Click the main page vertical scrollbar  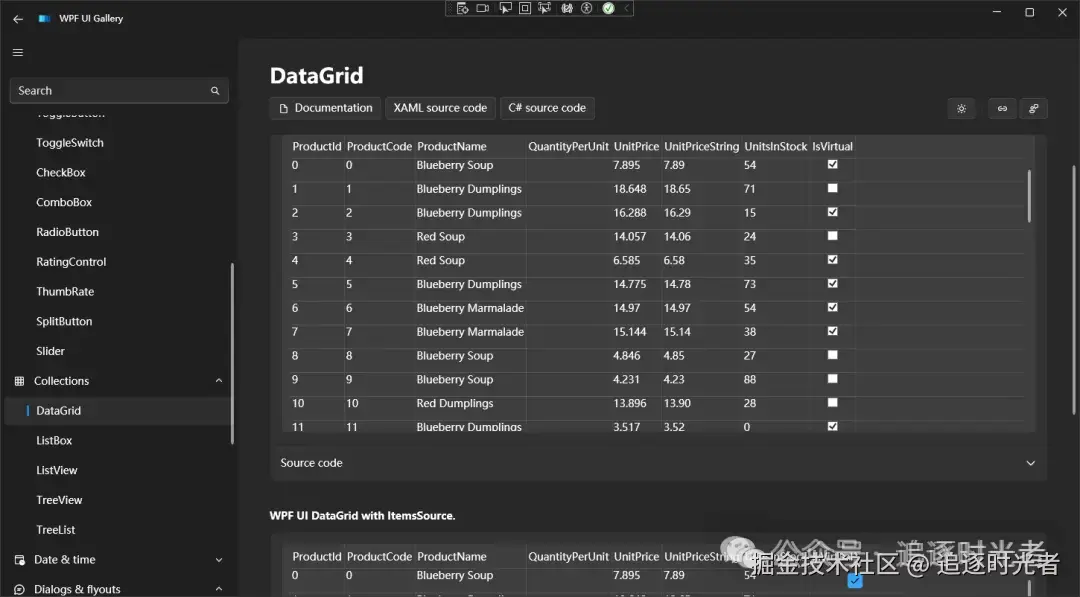[x=1074, y=289]
